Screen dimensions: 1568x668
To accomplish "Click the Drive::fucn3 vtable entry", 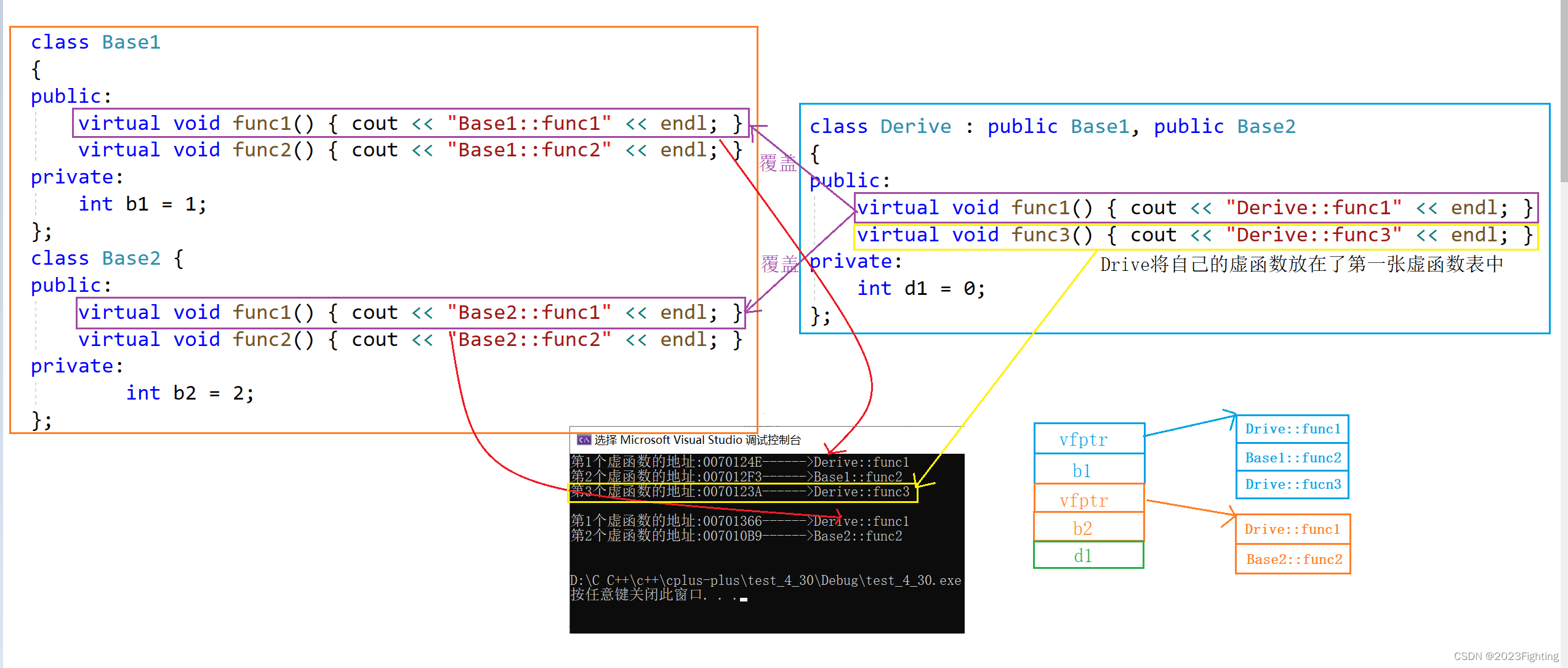I will pyautogui.click(x=1292, y=485).
